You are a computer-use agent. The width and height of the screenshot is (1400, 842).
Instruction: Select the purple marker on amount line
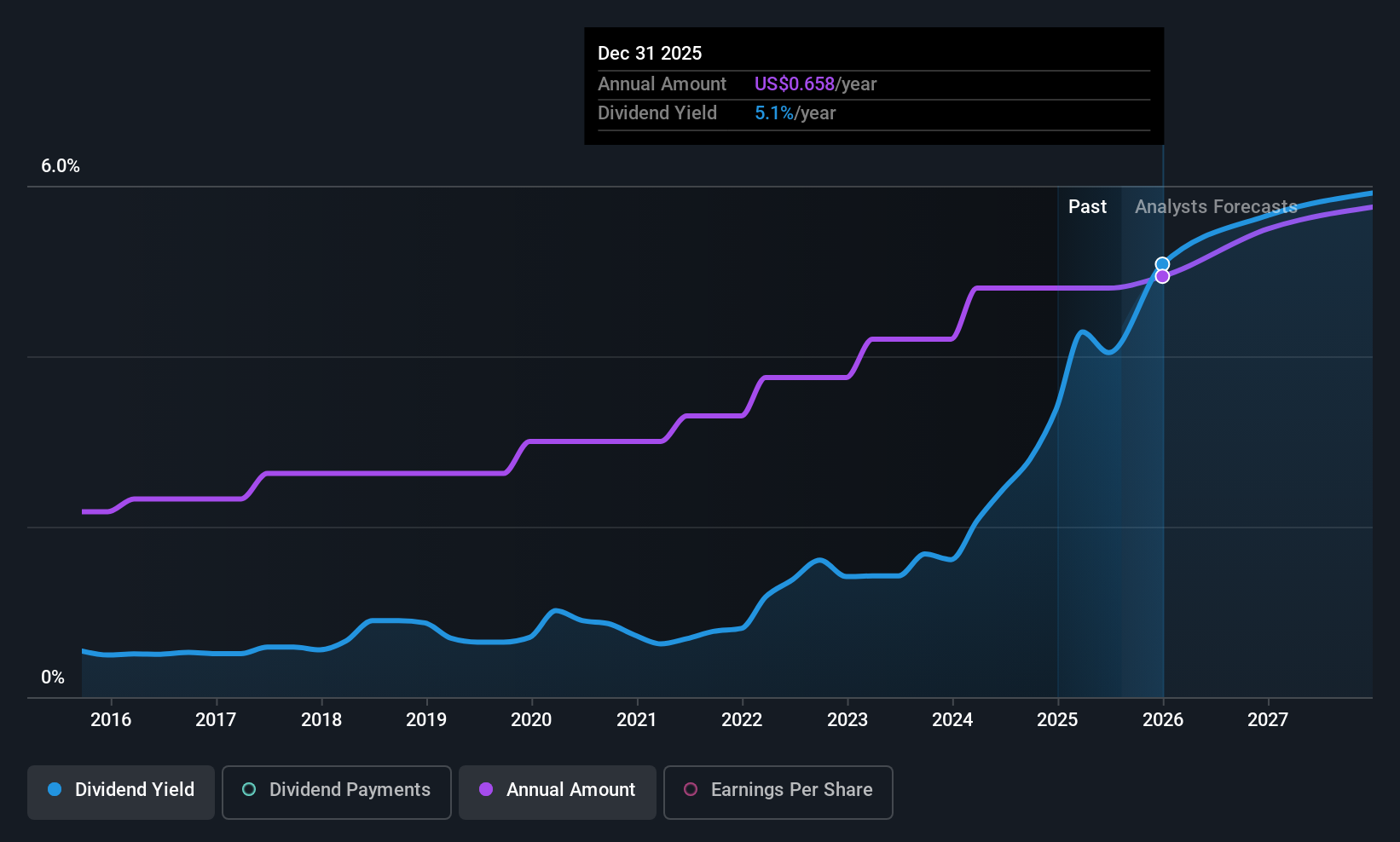[1162, 276]
